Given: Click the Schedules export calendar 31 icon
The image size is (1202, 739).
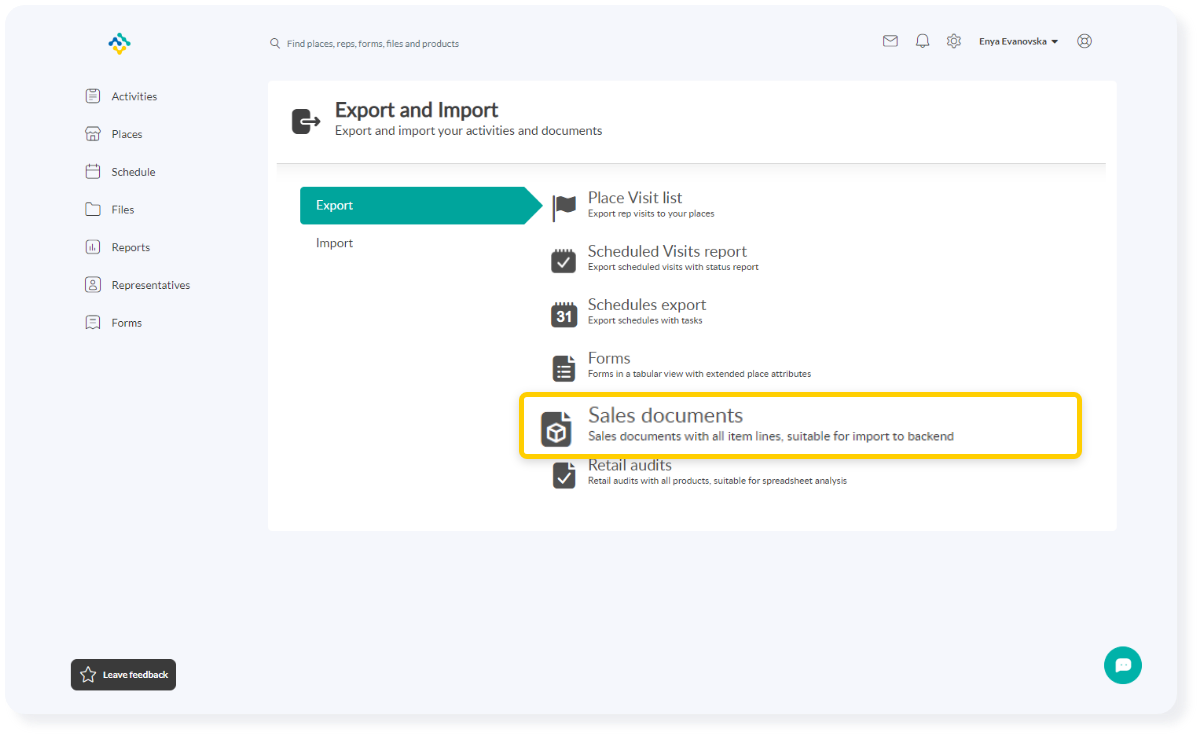Looking at the screenshot, I should pos(564,314).
